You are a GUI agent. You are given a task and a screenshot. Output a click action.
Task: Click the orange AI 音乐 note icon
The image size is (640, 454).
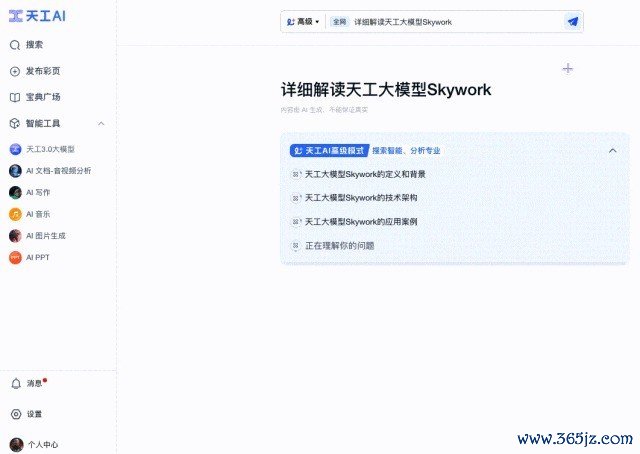coord(15,214)
